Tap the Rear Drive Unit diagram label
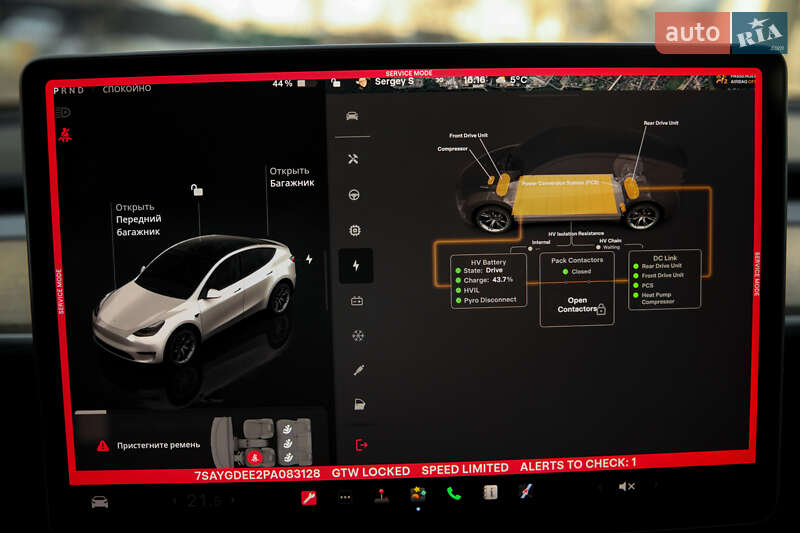This screenshot has width=800, height=533. 661,123
